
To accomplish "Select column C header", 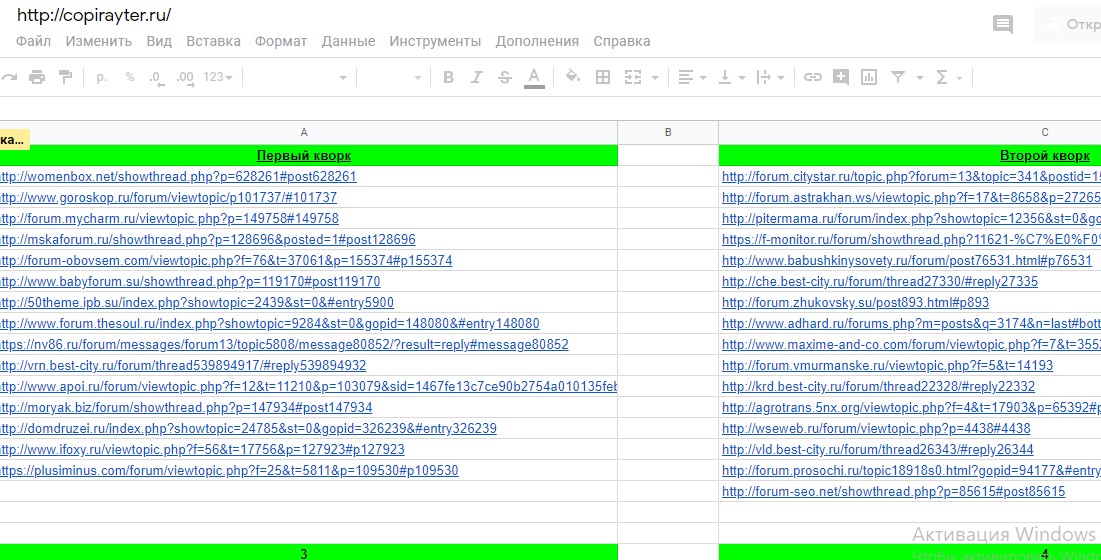I will tap(910, 133).
